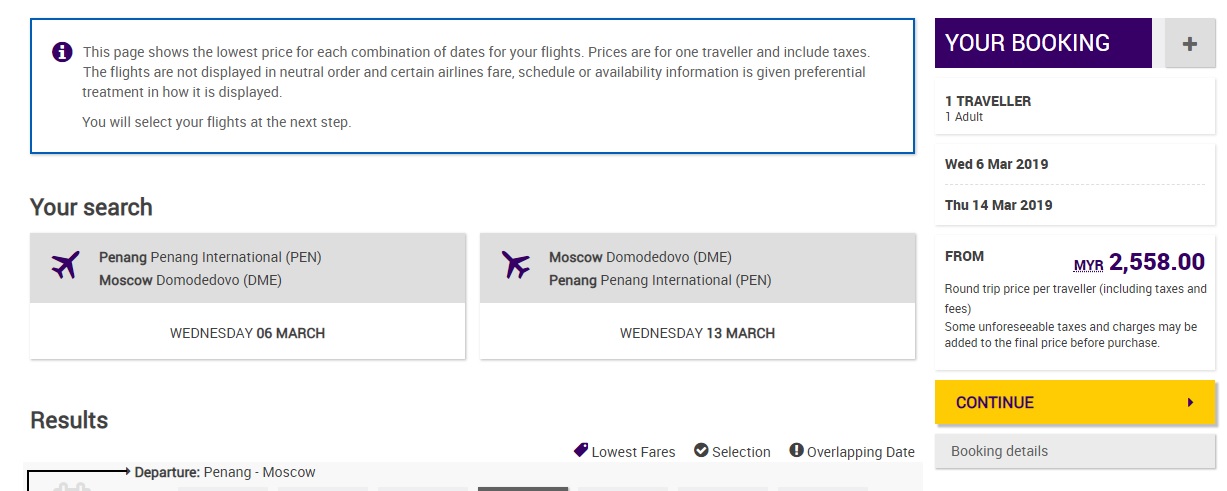Open the Your Booking header panel
The image size is (1227, 491).
[1042, 43]
